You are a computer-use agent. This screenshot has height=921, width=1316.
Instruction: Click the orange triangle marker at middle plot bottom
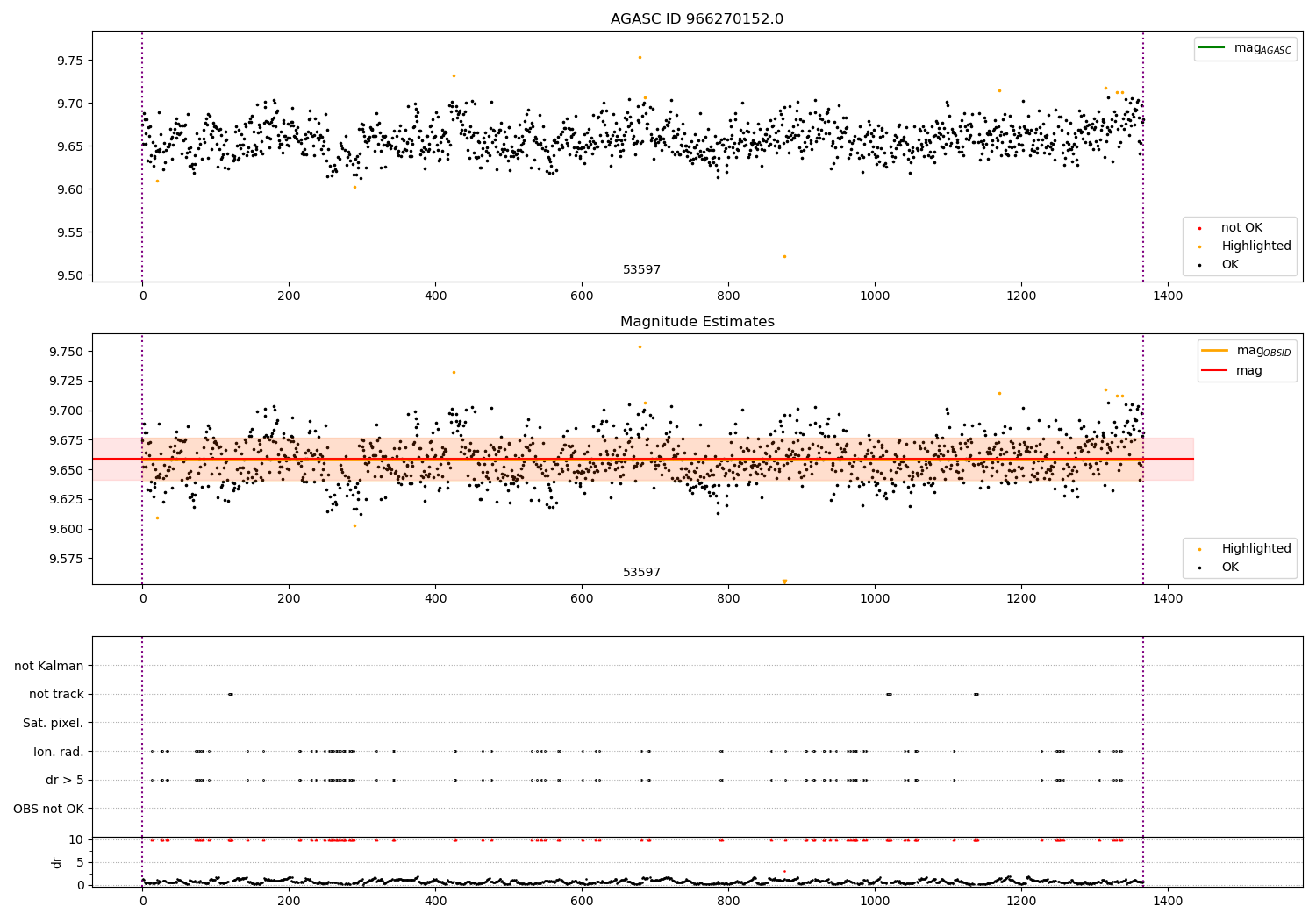pyautogui.click(x=784, y=582)
